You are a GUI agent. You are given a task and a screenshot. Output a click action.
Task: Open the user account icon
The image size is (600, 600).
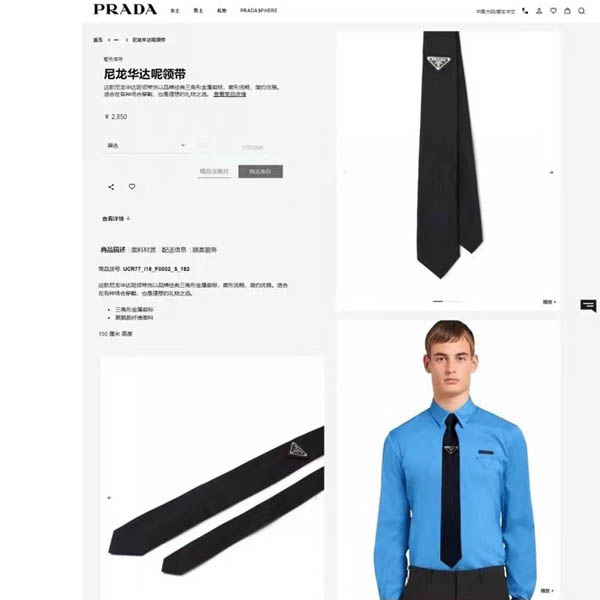pos(539,11)
